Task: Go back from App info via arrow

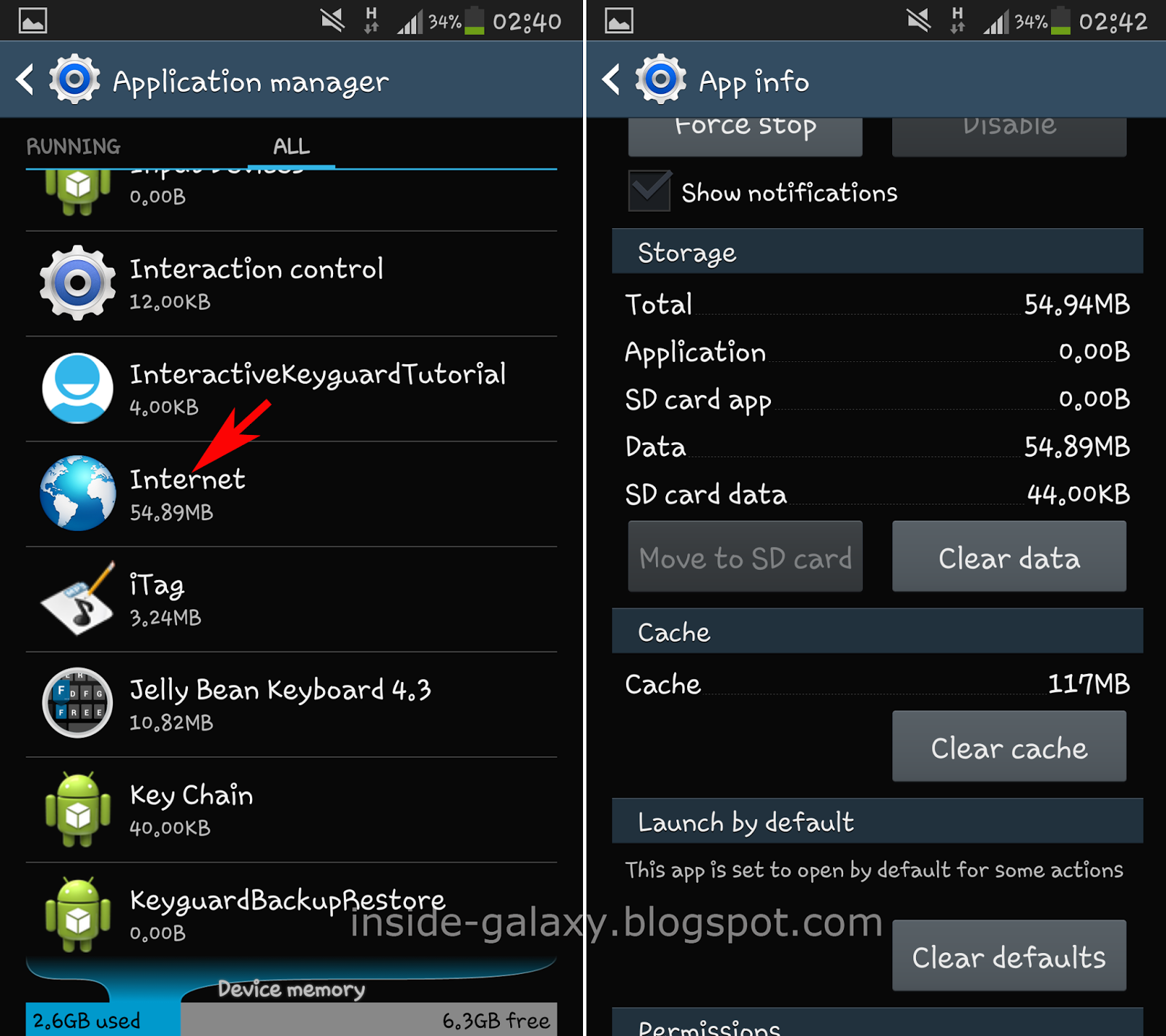Action: pyautogui.click(x=611, y=79)
